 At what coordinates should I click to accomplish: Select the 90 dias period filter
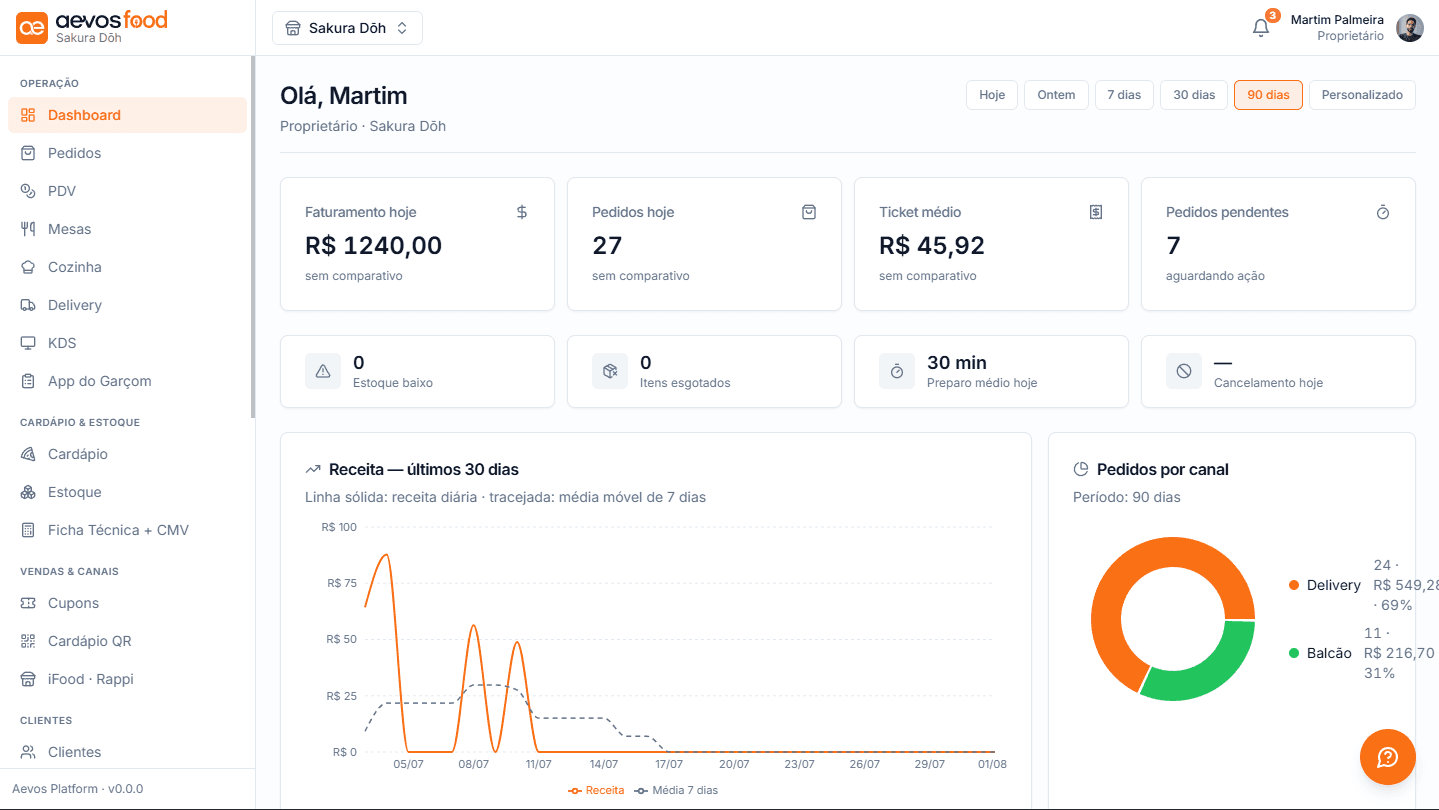tap(1268, 95)
